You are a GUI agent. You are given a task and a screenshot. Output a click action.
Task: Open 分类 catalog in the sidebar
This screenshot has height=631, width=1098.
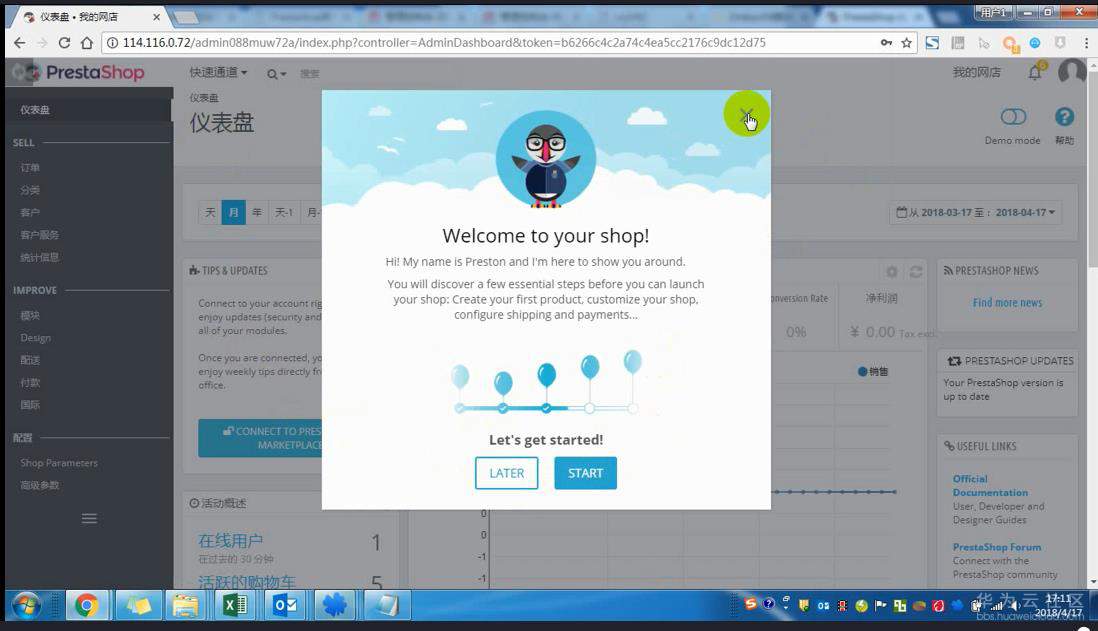pos(30,190)
